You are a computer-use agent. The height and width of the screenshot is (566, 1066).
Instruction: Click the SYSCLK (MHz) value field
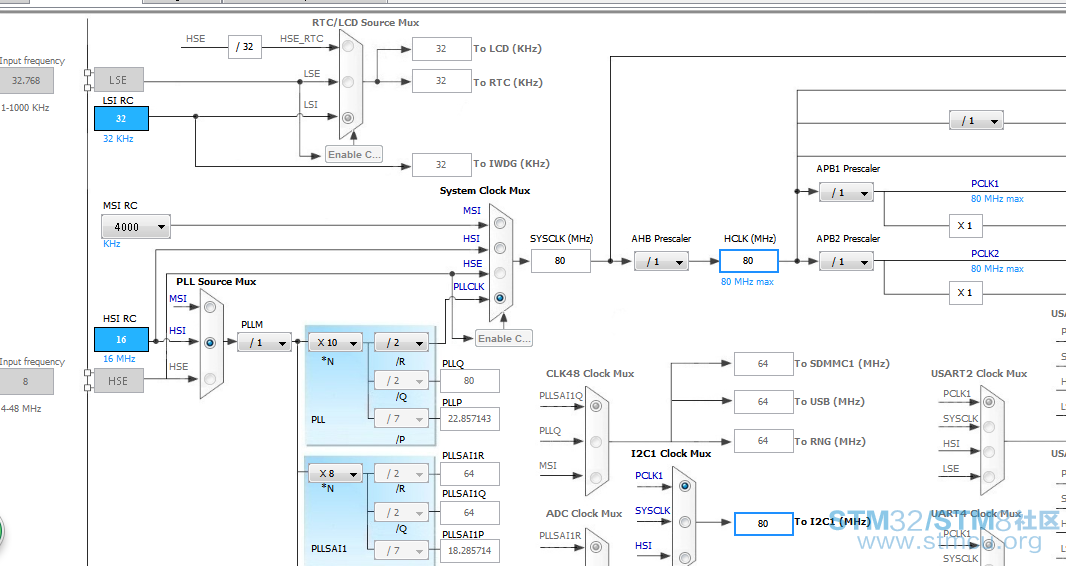click(x=560, y=260)
